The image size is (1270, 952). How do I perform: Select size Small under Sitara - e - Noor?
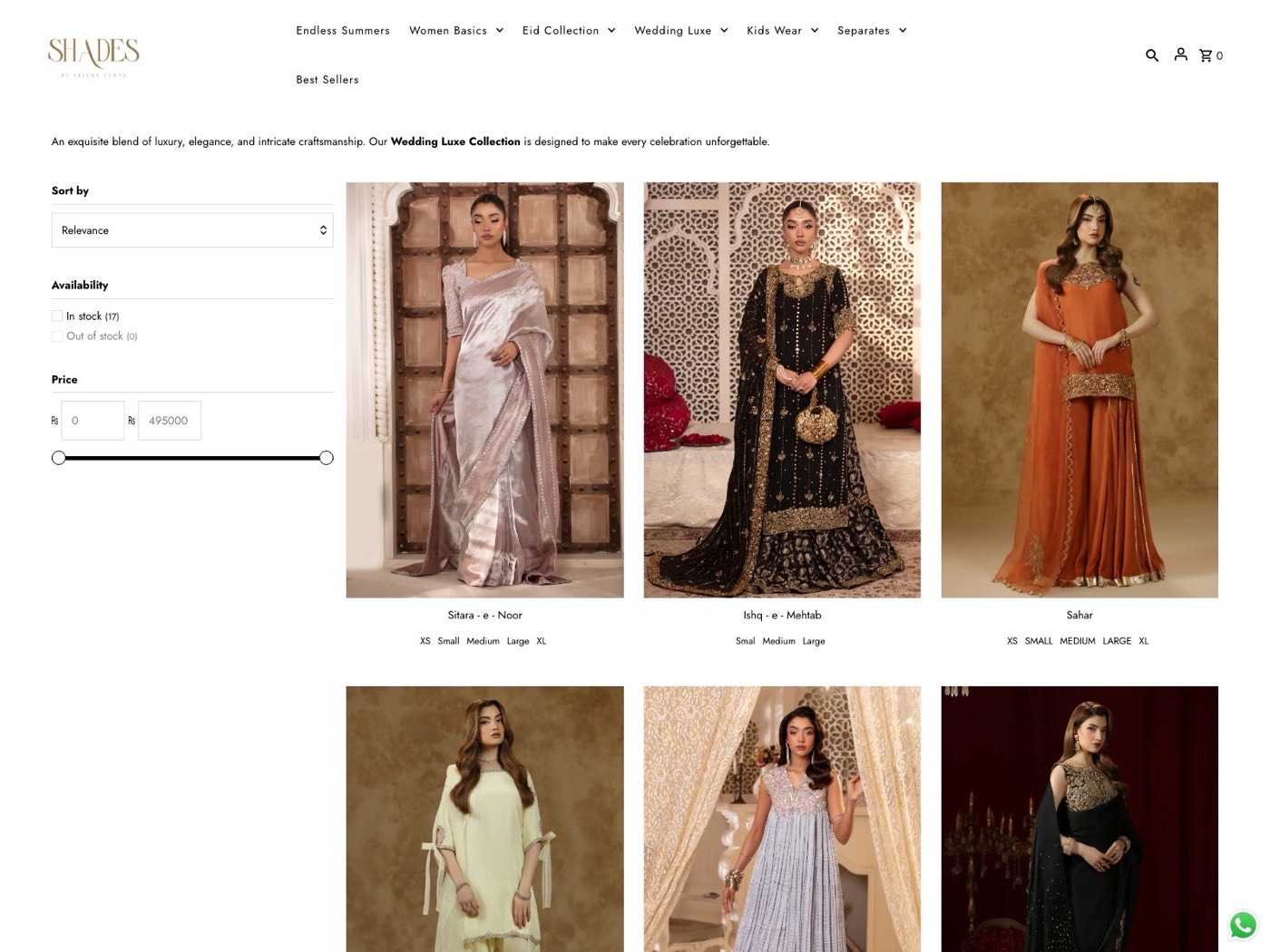pyautogui.click(x=449, y=641)
